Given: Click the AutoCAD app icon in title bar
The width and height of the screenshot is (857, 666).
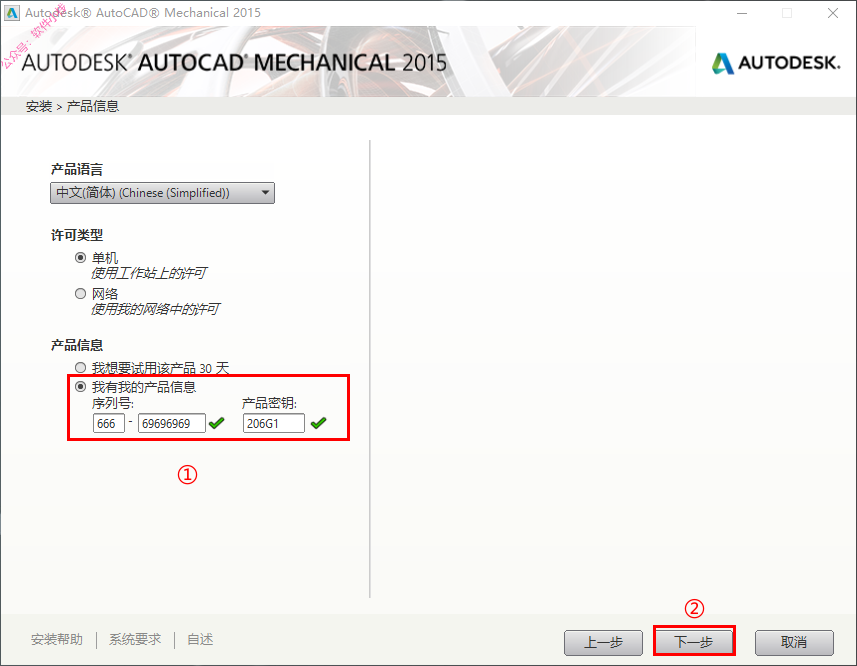Looking at the screenshot, I should point(12,13).
